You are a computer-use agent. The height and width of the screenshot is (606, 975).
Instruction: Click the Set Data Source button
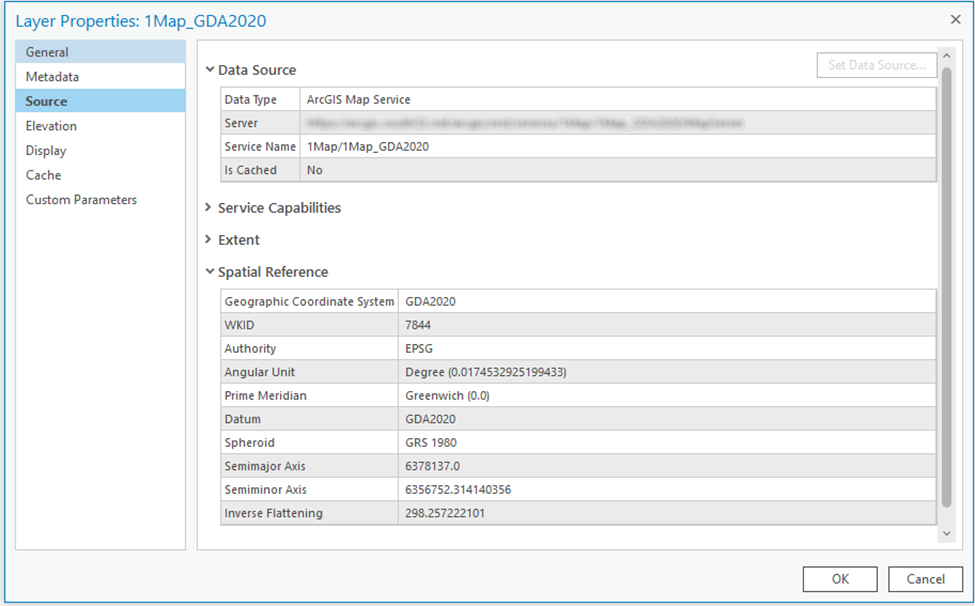pyautogui.click(x=877, y=65)
